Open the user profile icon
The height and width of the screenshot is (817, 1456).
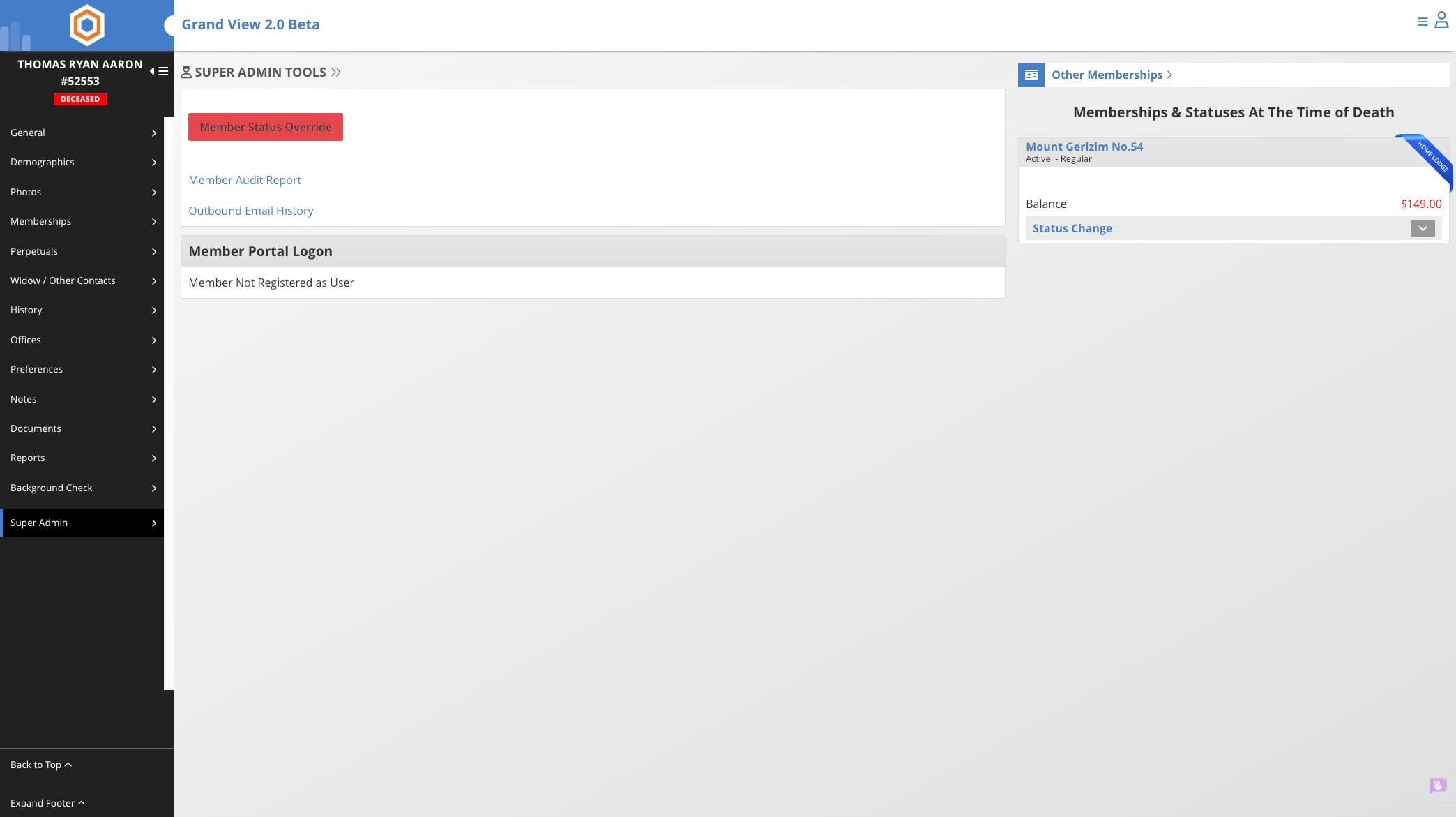tap(1441, 20)
